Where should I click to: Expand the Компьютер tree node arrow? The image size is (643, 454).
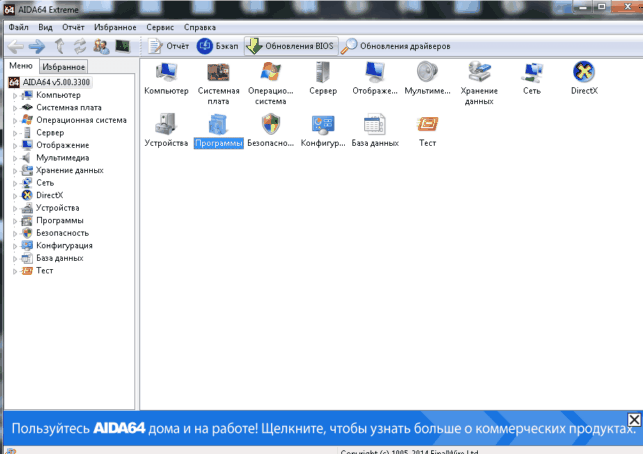[15, 96]
